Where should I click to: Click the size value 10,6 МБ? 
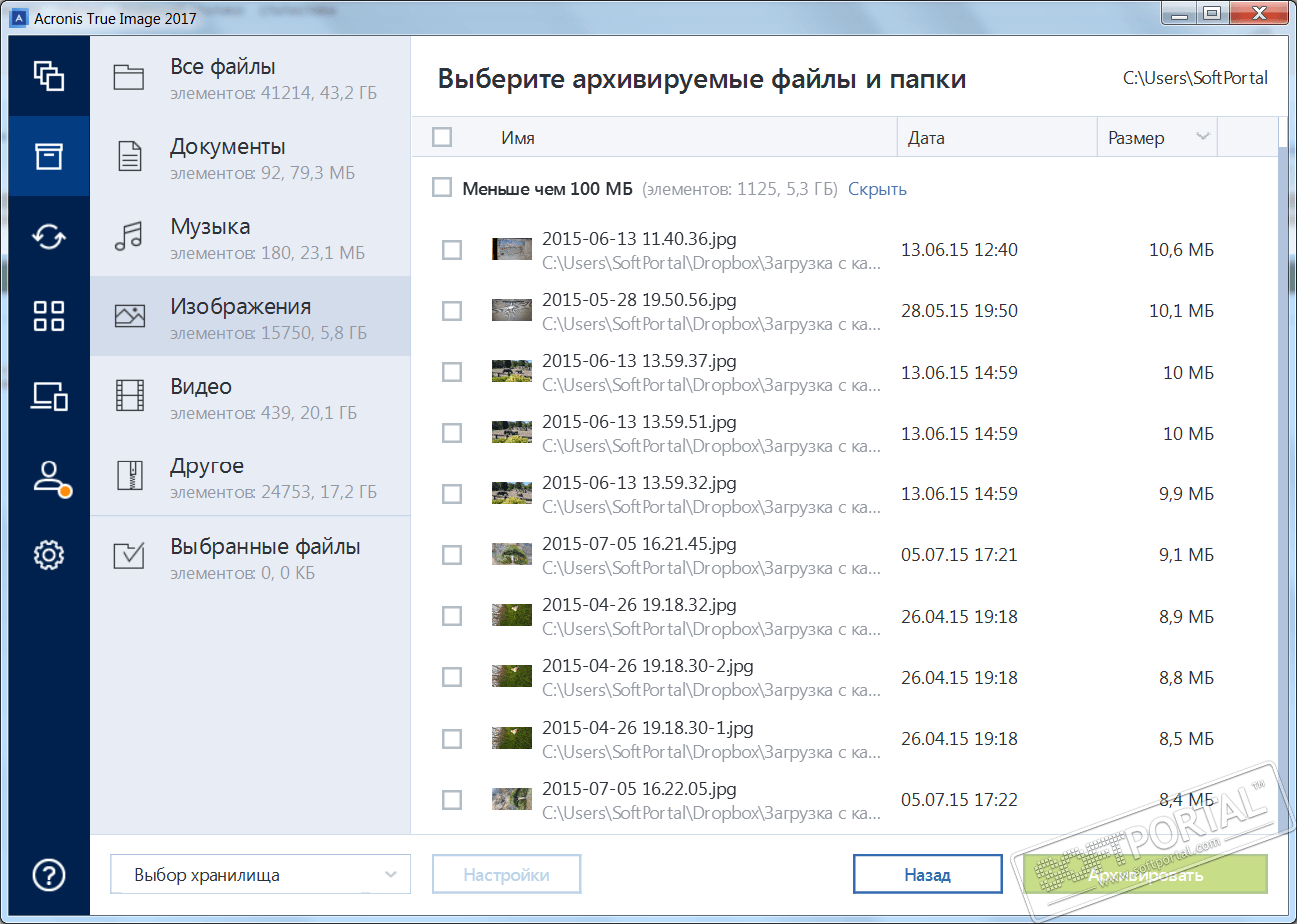pyautogui.click(x=1181, y=250)
